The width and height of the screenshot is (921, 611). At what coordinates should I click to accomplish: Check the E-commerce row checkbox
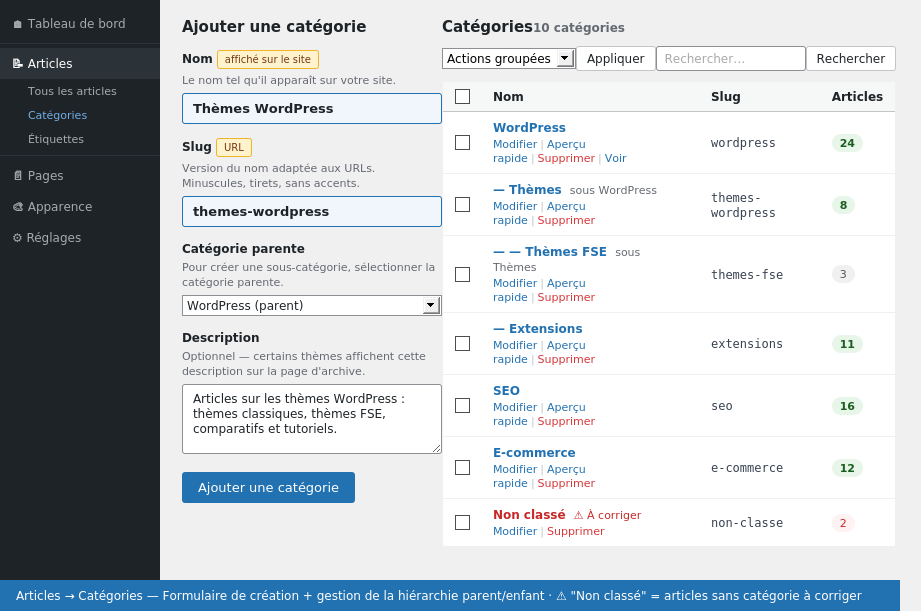462,468
